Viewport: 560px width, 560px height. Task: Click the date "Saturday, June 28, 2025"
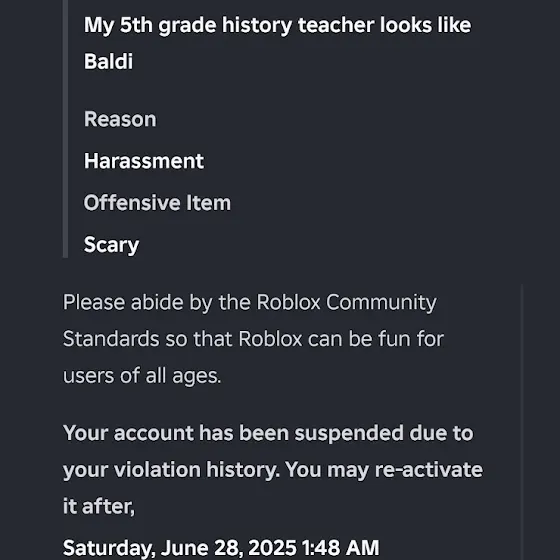[180, 548]
